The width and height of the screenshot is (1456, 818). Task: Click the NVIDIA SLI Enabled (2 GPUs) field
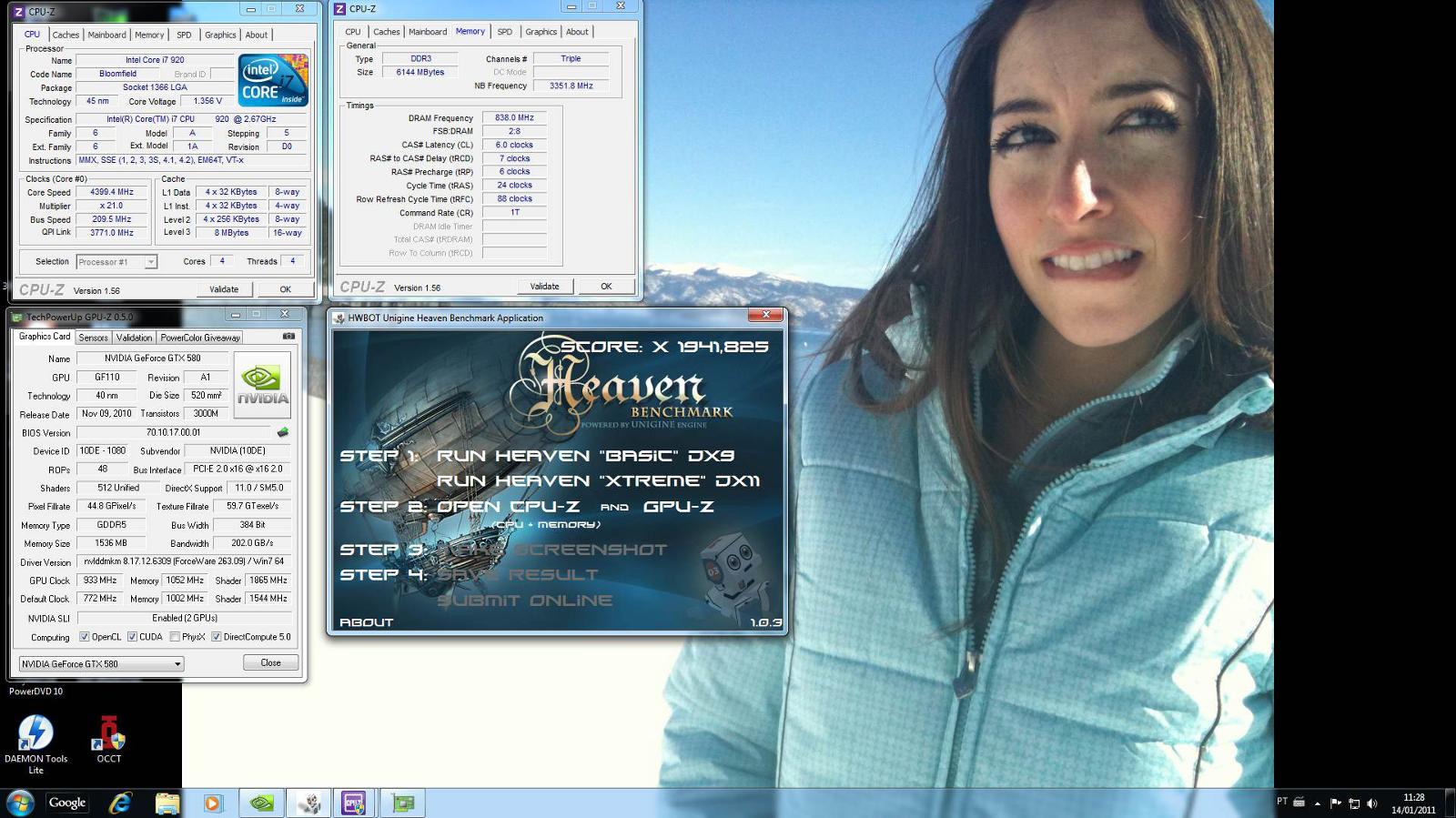[184, 618]
